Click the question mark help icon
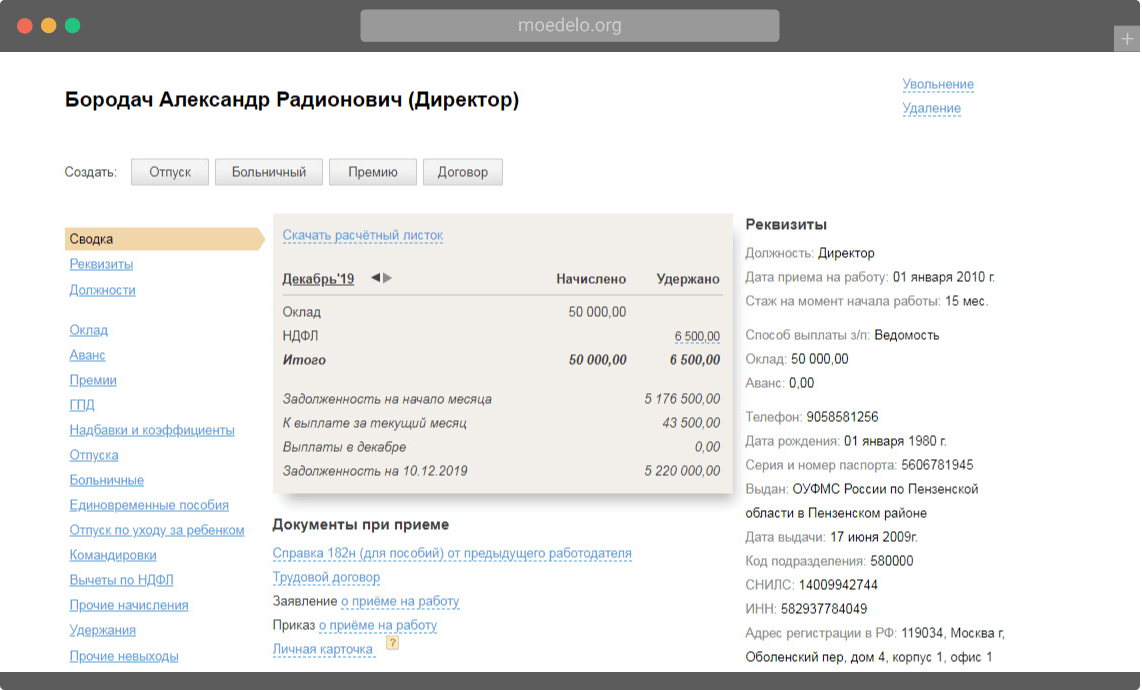Screen dimensions: 1142x690 (392, 644)
